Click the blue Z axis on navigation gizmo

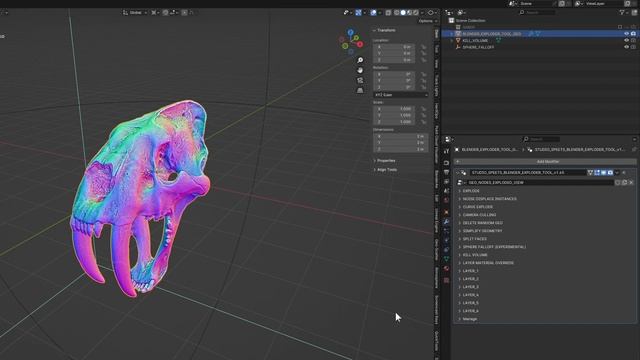pyautogui.click(x=351, y=32)
